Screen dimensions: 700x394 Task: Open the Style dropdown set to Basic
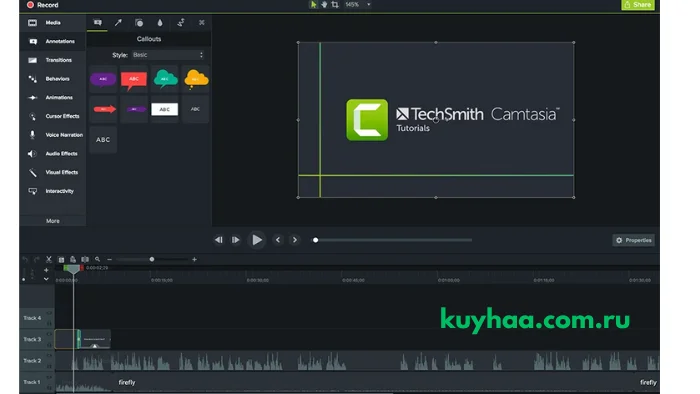(x=168, y=55)
